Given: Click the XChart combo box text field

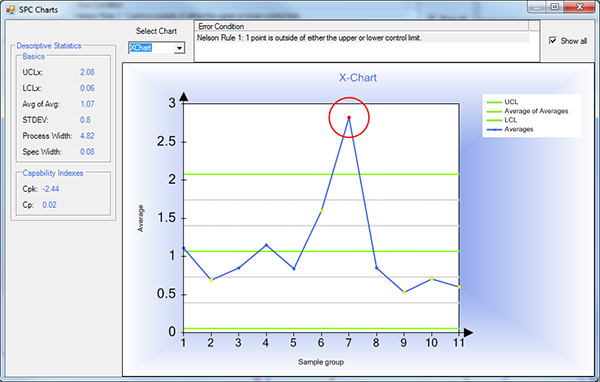Looking at the screenshot, I should (x=151, y=48).
